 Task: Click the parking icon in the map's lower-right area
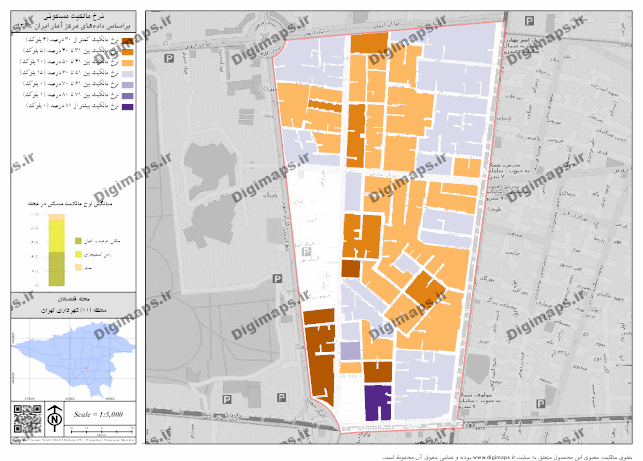541,404
